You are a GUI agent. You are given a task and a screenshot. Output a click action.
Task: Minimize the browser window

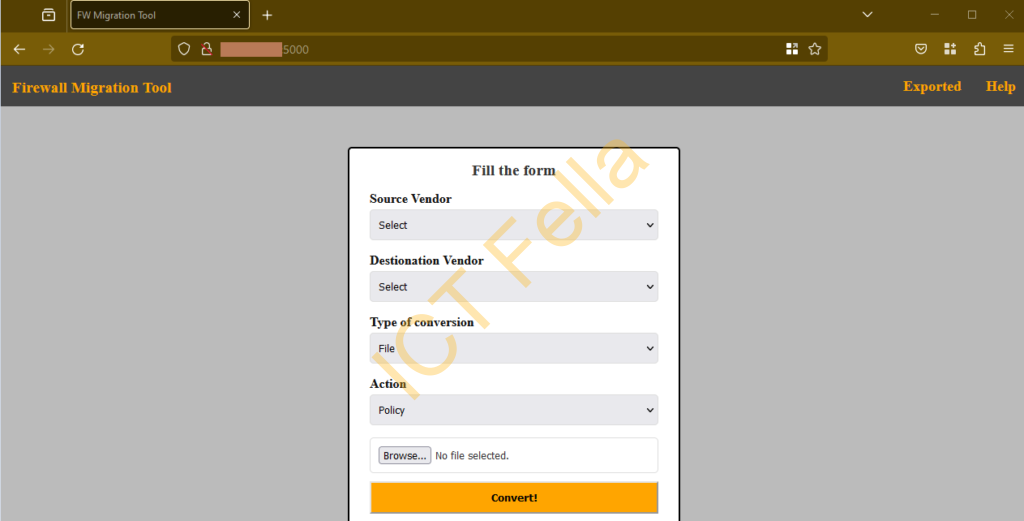point(935,14)
